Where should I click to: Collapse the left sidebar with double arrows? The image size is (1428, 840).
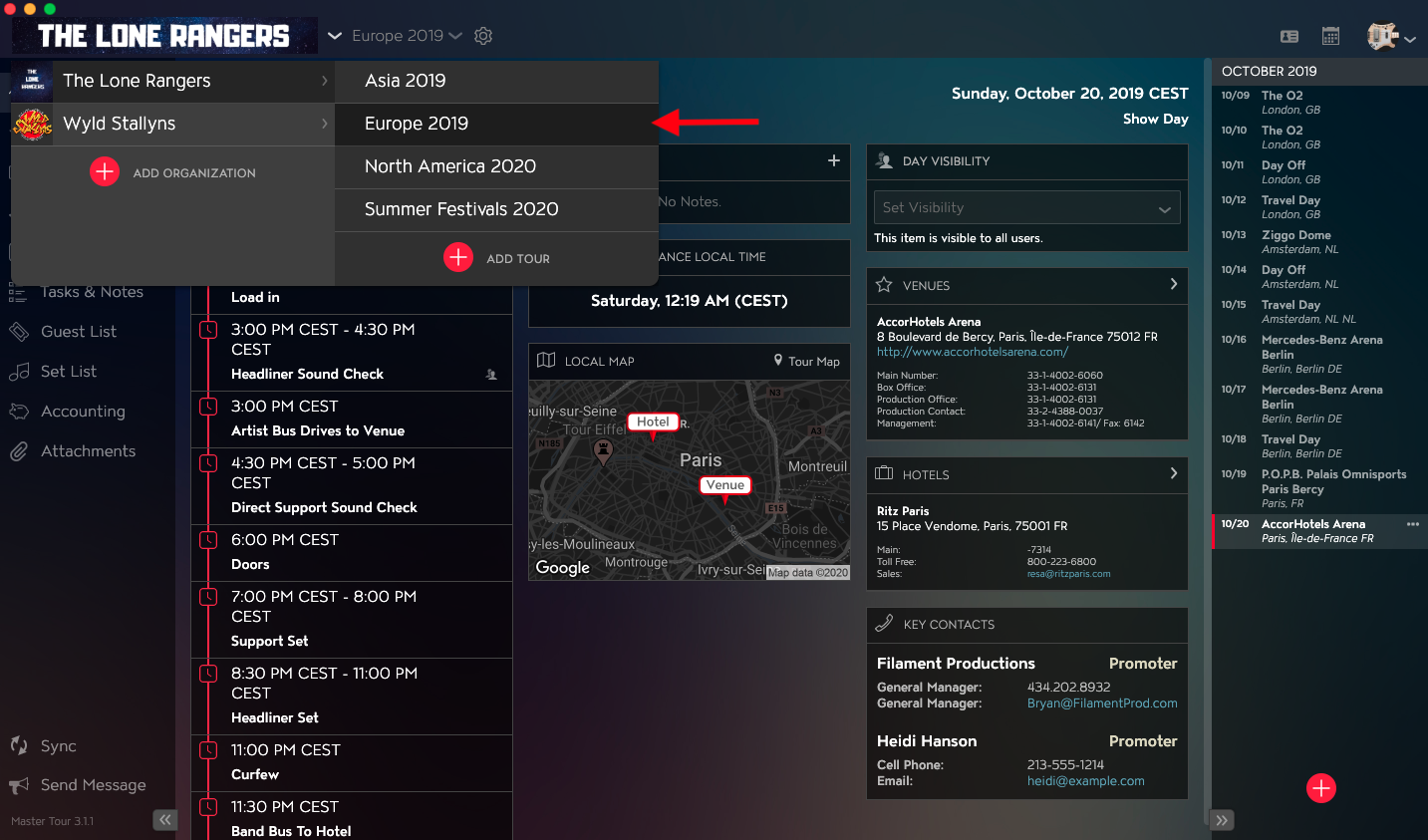click(x=164, y=820)
